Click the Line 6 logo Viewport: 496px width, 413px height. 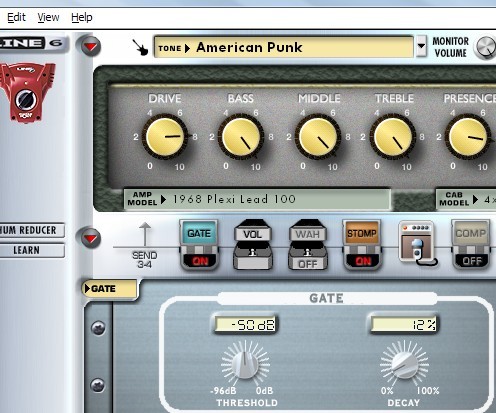tap(32, 43)
